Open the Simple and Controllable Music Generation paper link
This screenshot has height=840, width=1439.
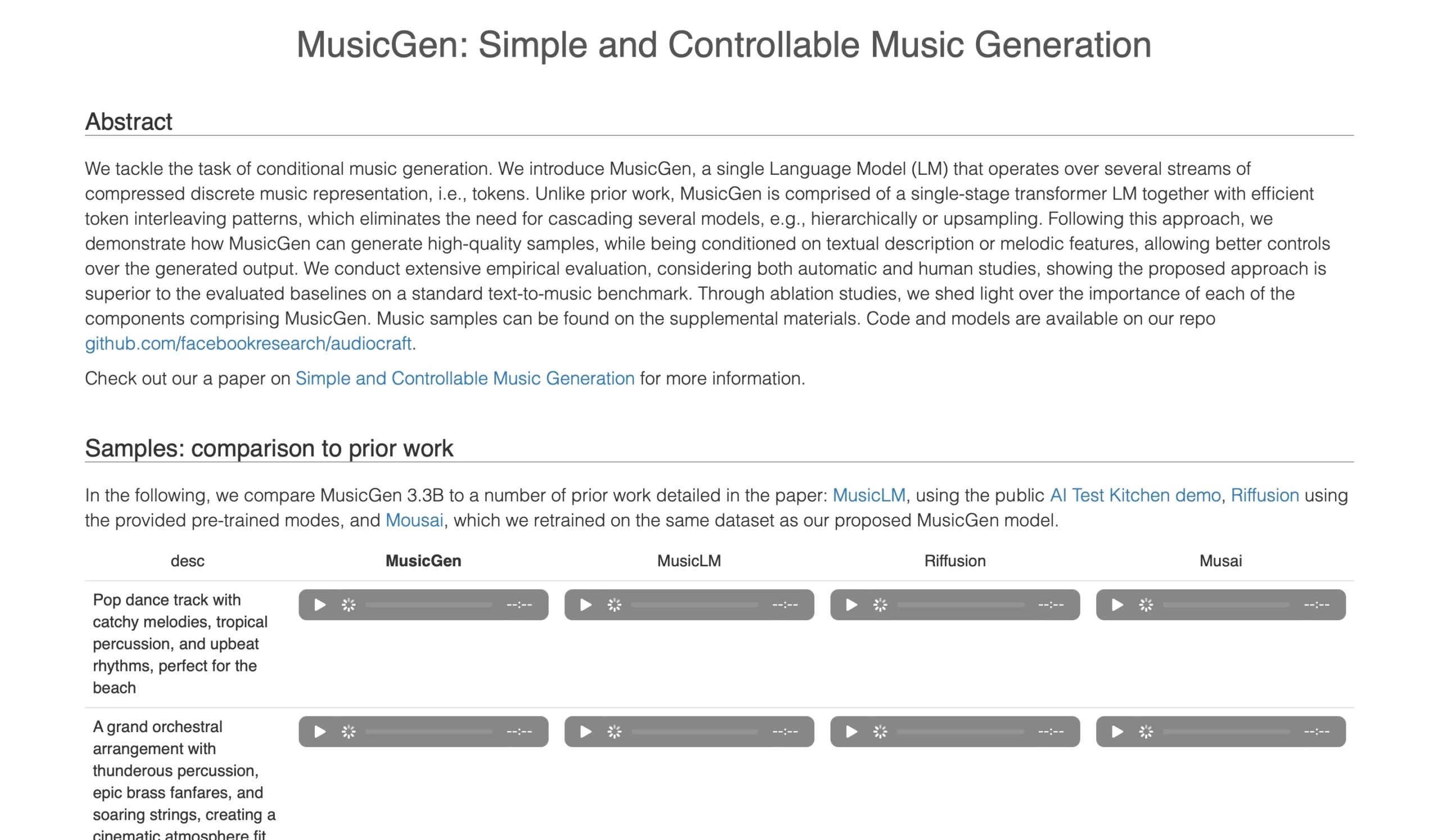click(x=465, y=378)
